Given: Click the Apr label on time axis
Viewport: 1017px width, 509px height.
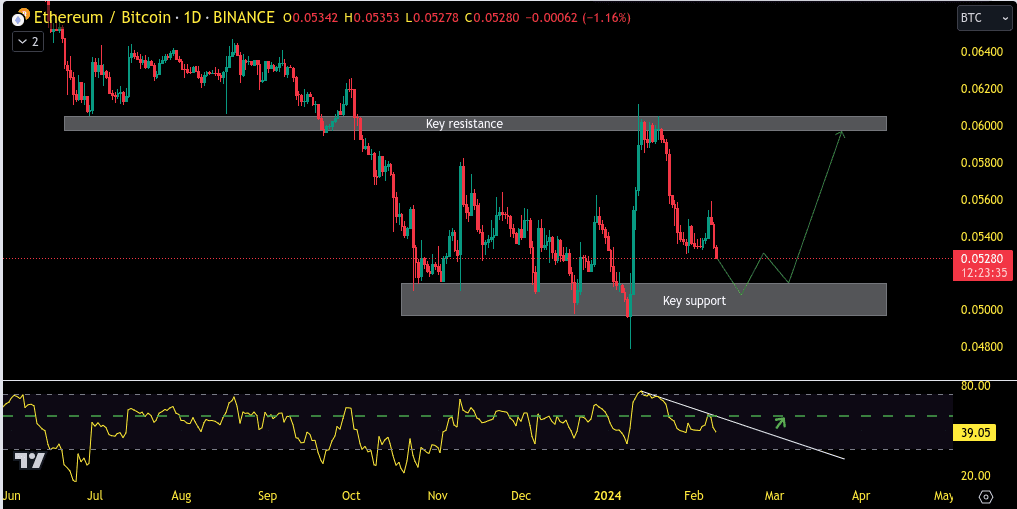Looking at the screenshot, I should coord(861,496).
